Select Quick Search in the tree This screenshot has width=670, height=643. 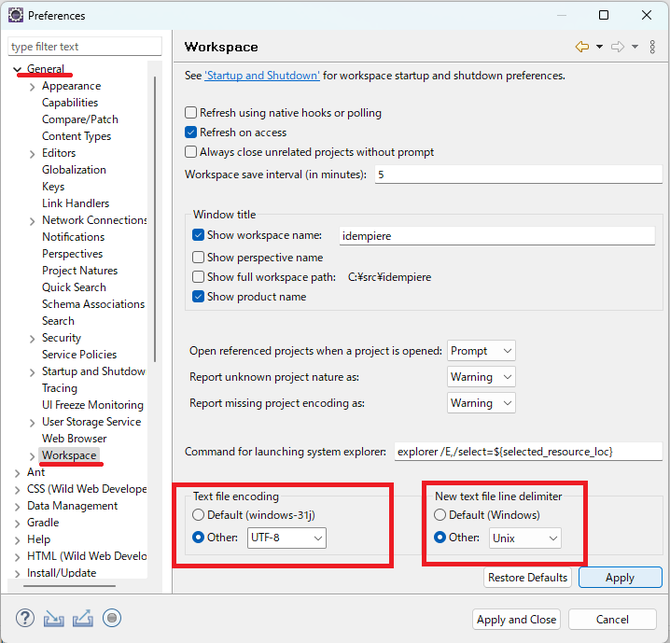tap(74, 287)
